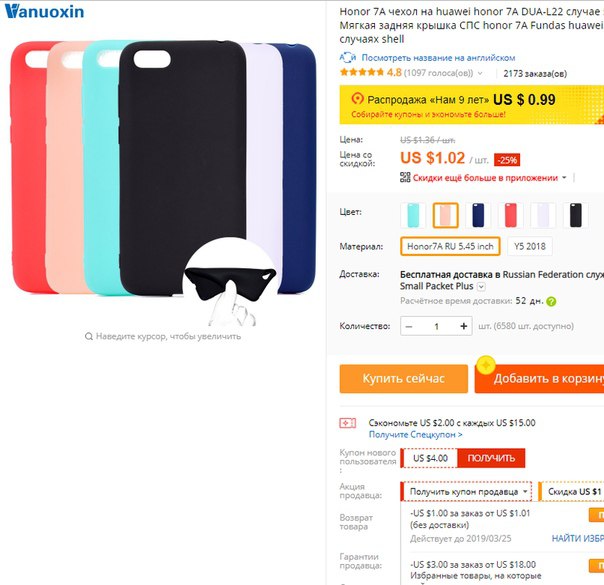Choose the turquoise color swatch
604x585 pixels.
(x=413, y=215)
